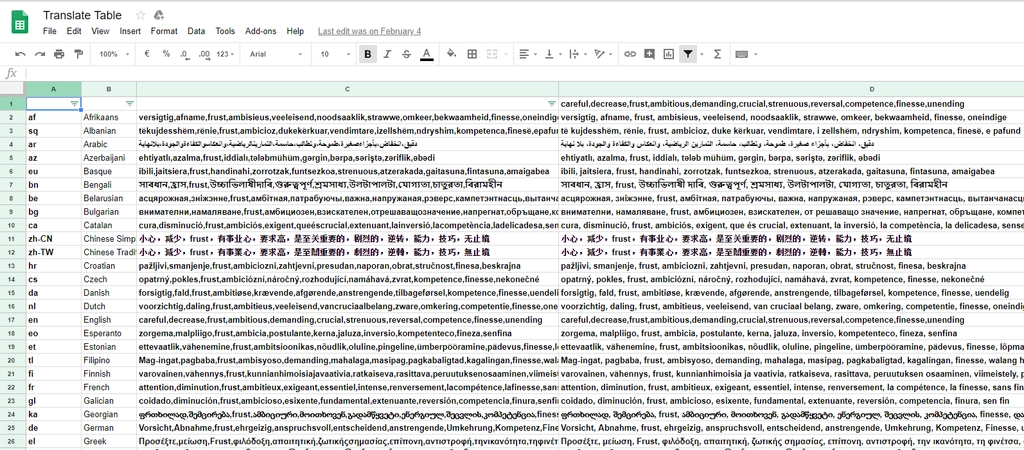1024x450 pixels.
Task: Click the keyboard input tools icon
Action: click(741, 54)
